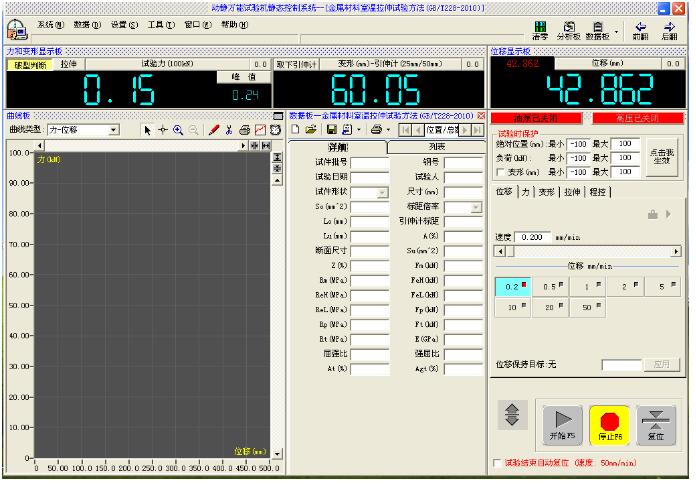Click the 点击我生效 apply button

pos(661,156)
